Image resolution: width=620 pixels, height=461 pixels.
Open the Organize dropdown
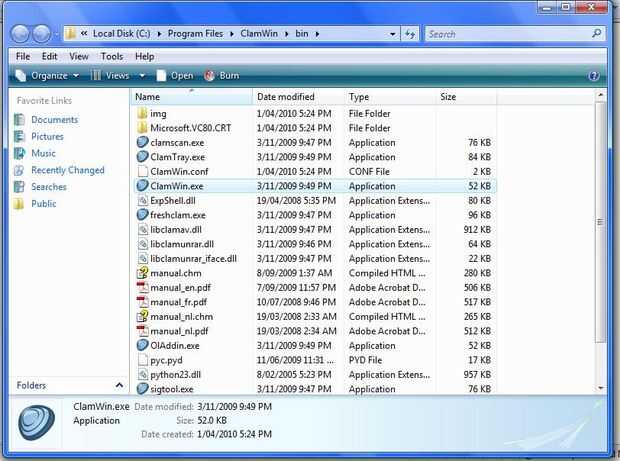coord(47,76)
